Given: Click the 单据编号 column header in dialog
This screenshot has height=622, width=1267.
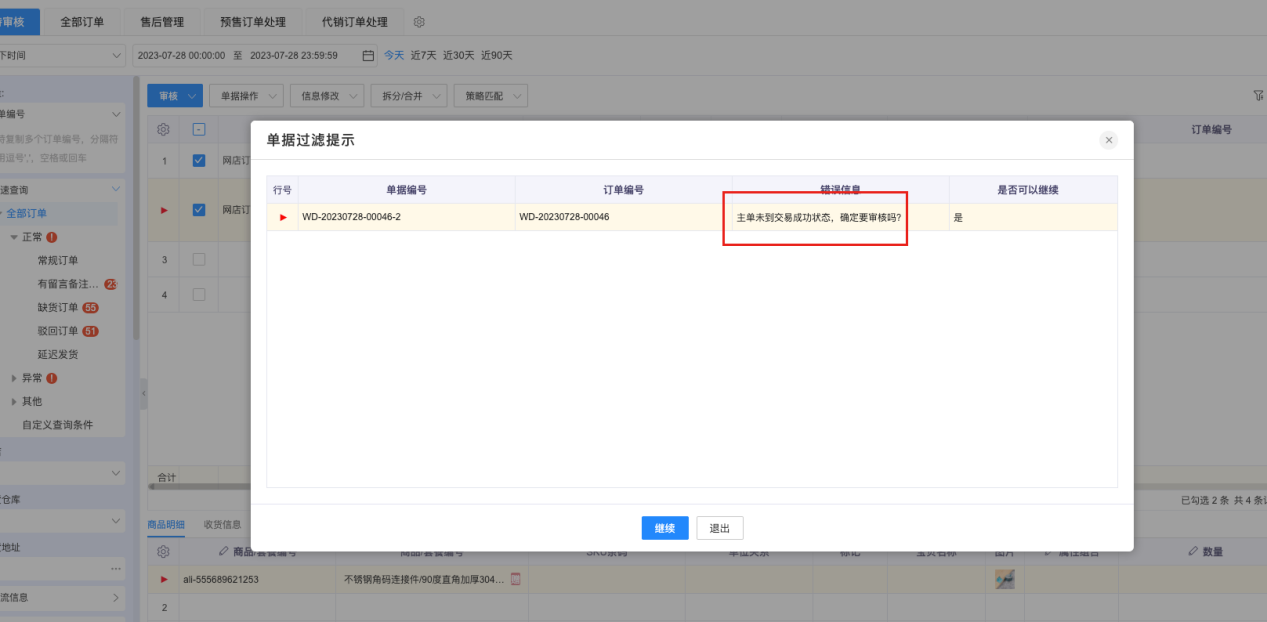Looking at the screenshot, I should coord(407,189).
